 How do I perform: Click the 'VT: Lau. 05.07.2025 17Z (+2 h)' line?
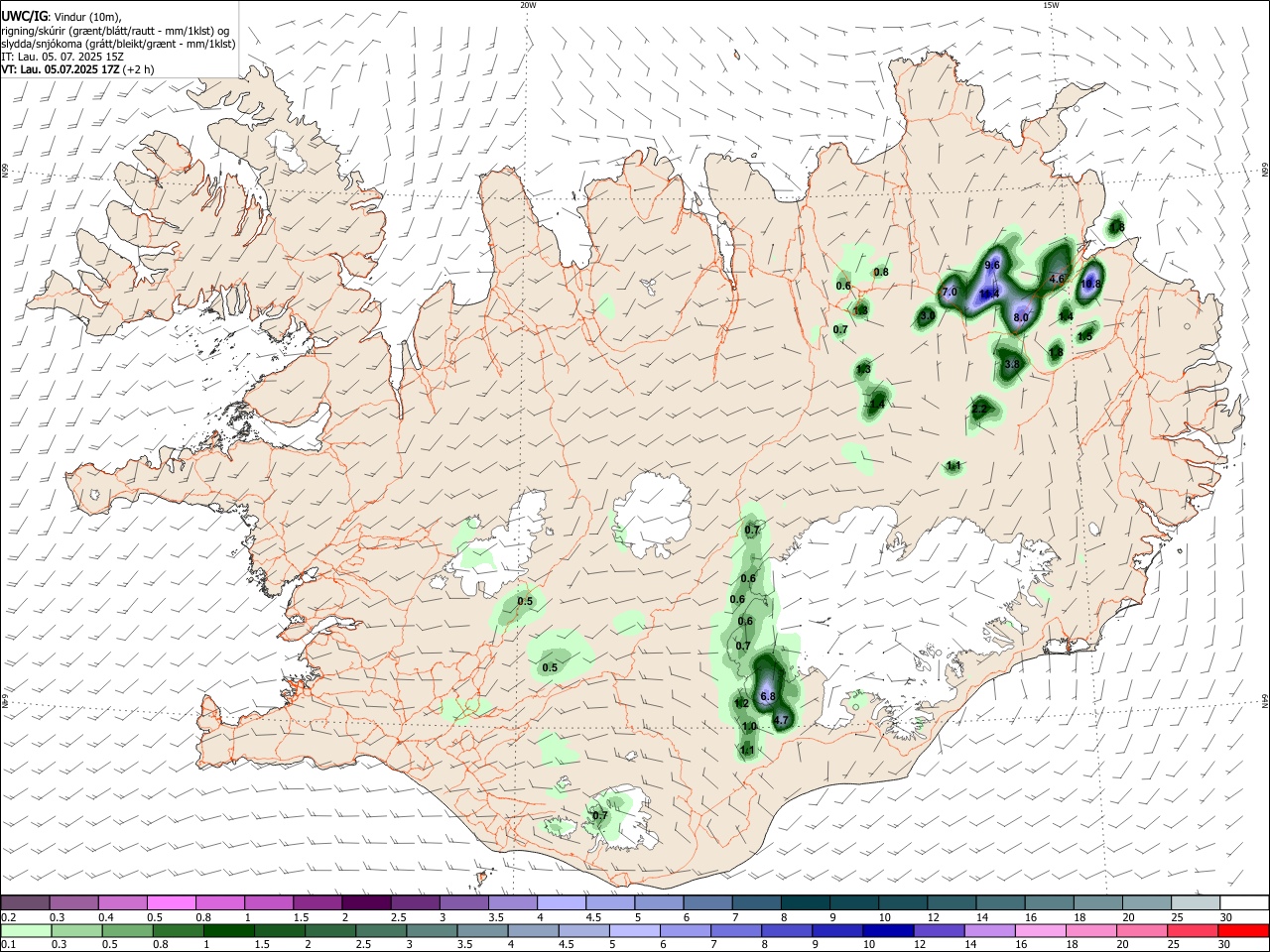[77, 69]
